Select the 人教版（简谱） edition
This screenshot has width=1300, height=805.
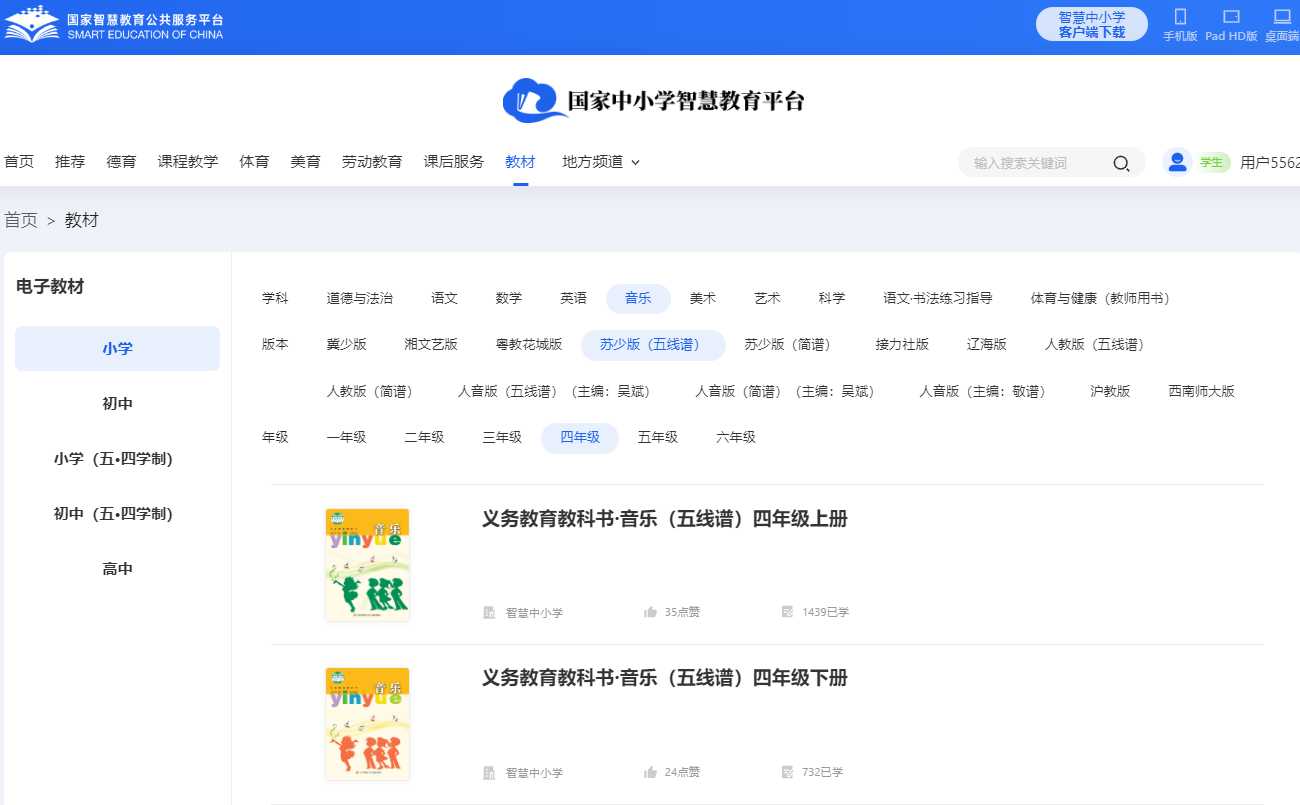pyautogui.click(x=374, y=391)
